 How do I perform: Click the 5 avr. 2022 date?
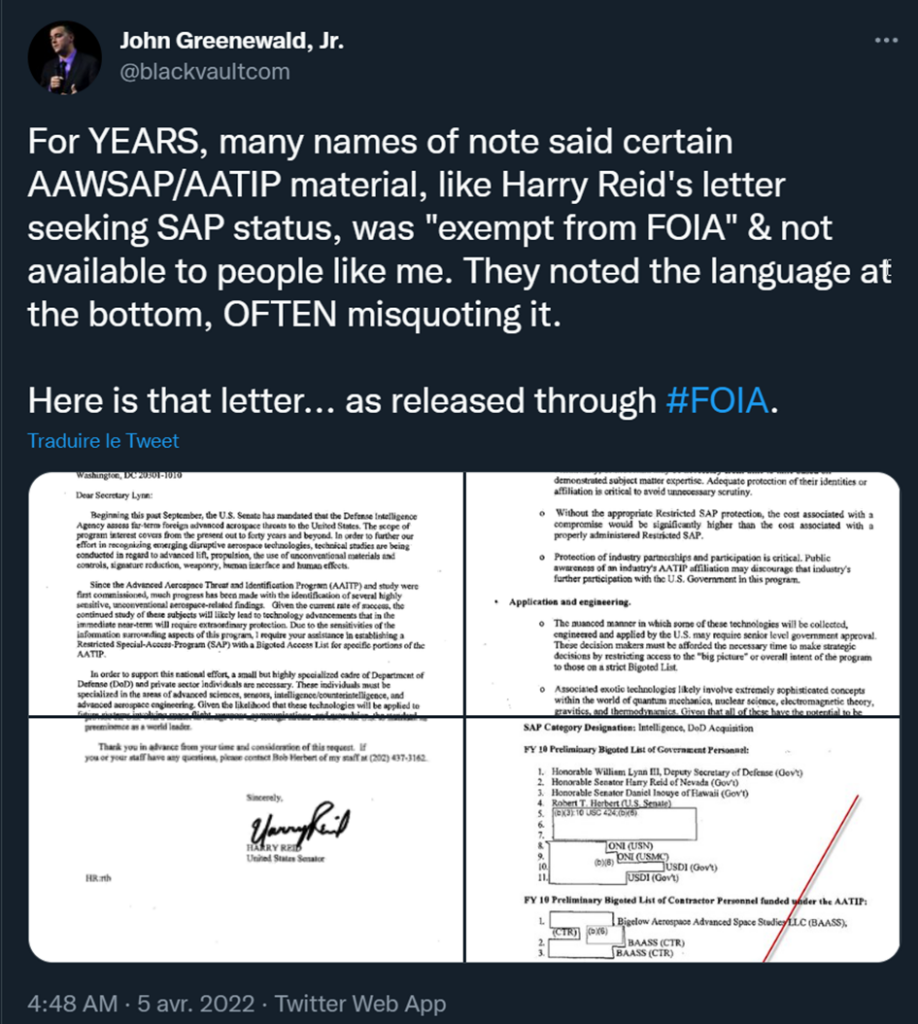tap(196, 1003)
